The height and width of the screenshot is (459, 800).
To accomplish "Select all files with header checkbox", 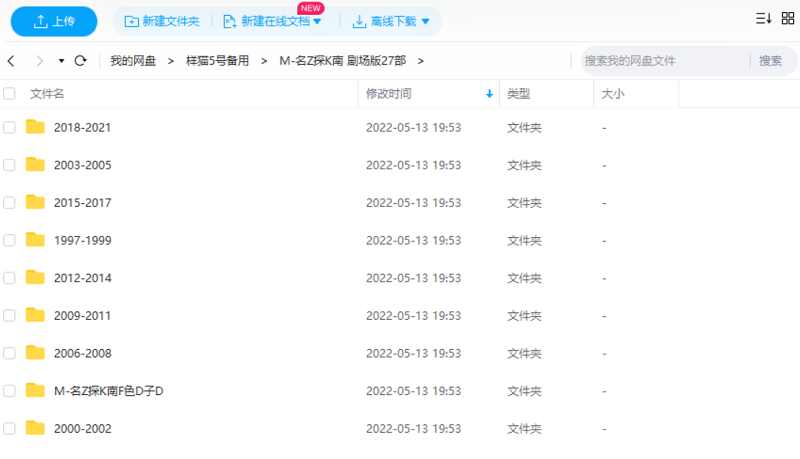I will pos(10,94).
